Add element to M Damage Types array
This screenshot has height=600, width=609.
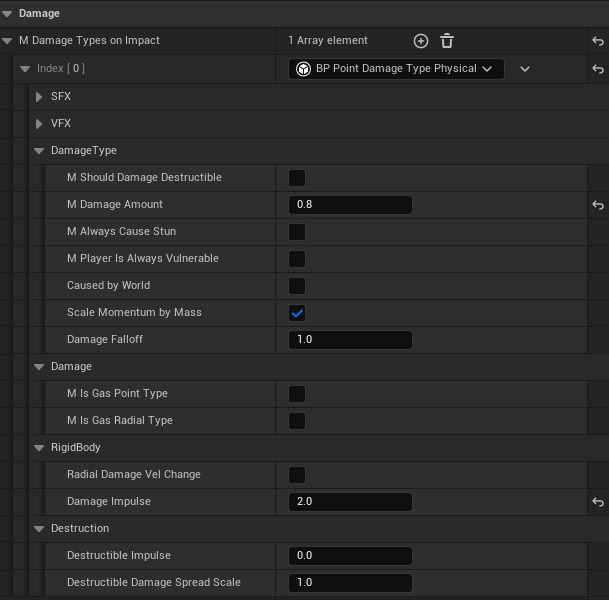(421, 41)
